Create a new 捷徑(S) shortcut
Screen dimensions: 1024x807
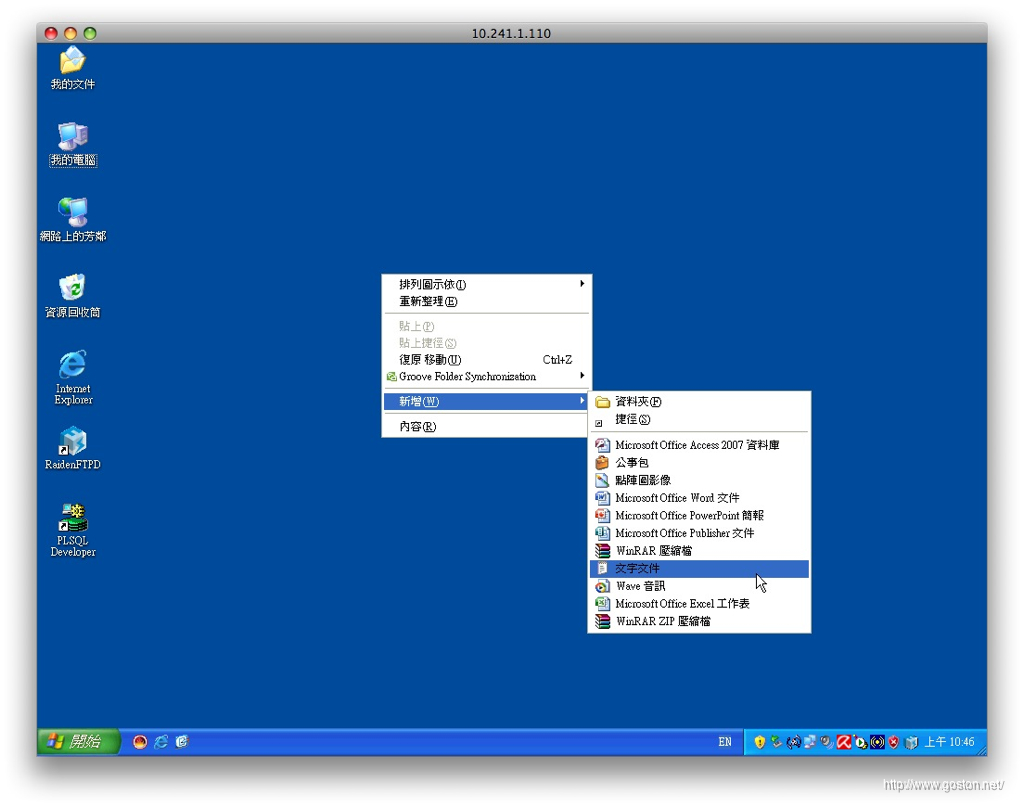coord(699,419)
